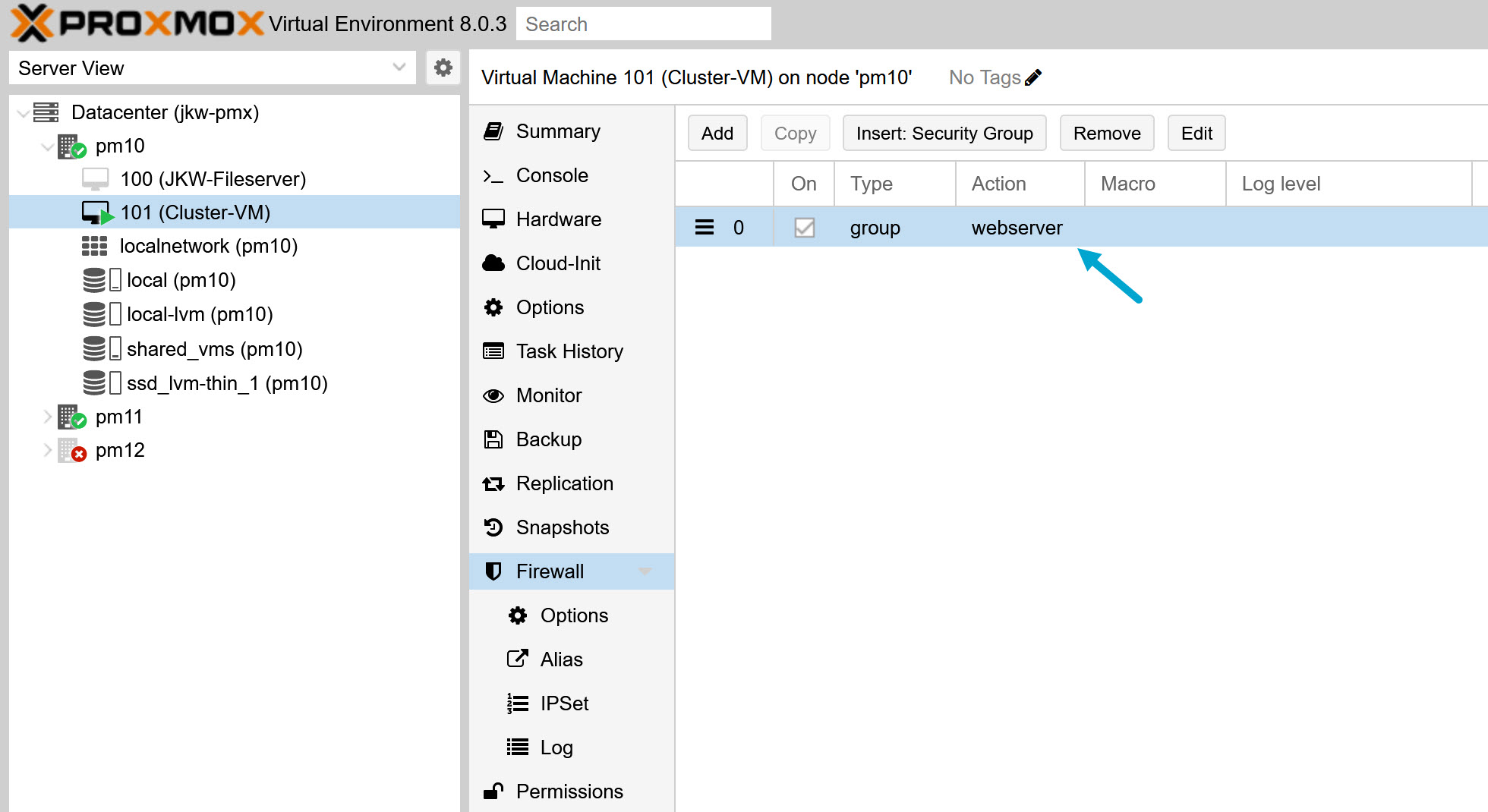Screen dimensions: 1488x812
Task: Click inside the Search field
Action: click(643, 24)
